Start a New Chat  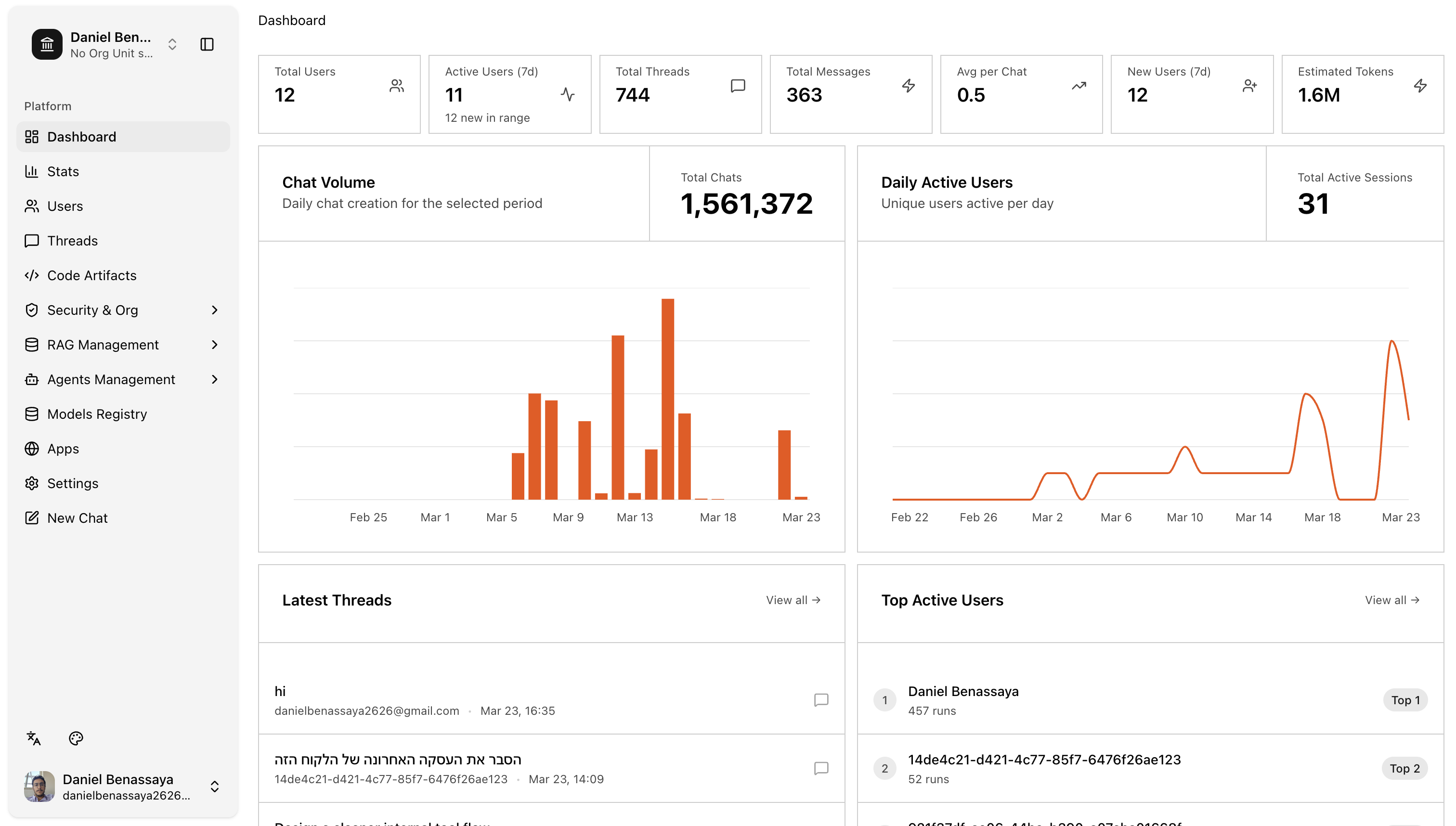coord(77,517)
